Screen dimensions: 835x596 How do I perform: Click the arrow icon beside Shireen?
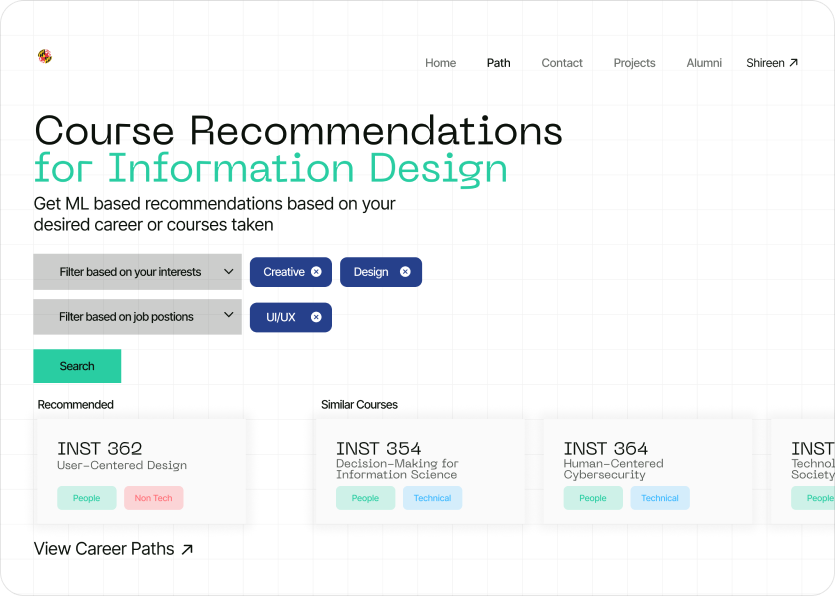[x=794, y=63]
